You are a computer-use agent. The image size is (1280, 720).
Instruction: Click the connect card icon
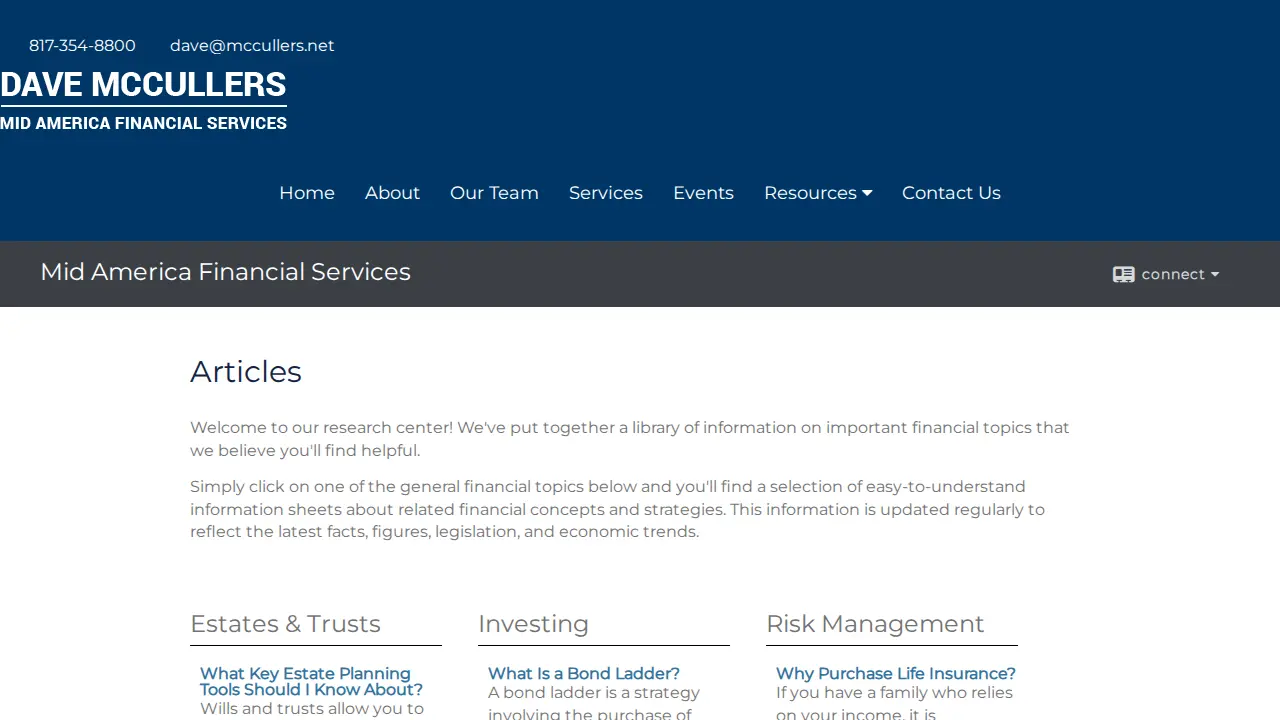click(1123, 274)
